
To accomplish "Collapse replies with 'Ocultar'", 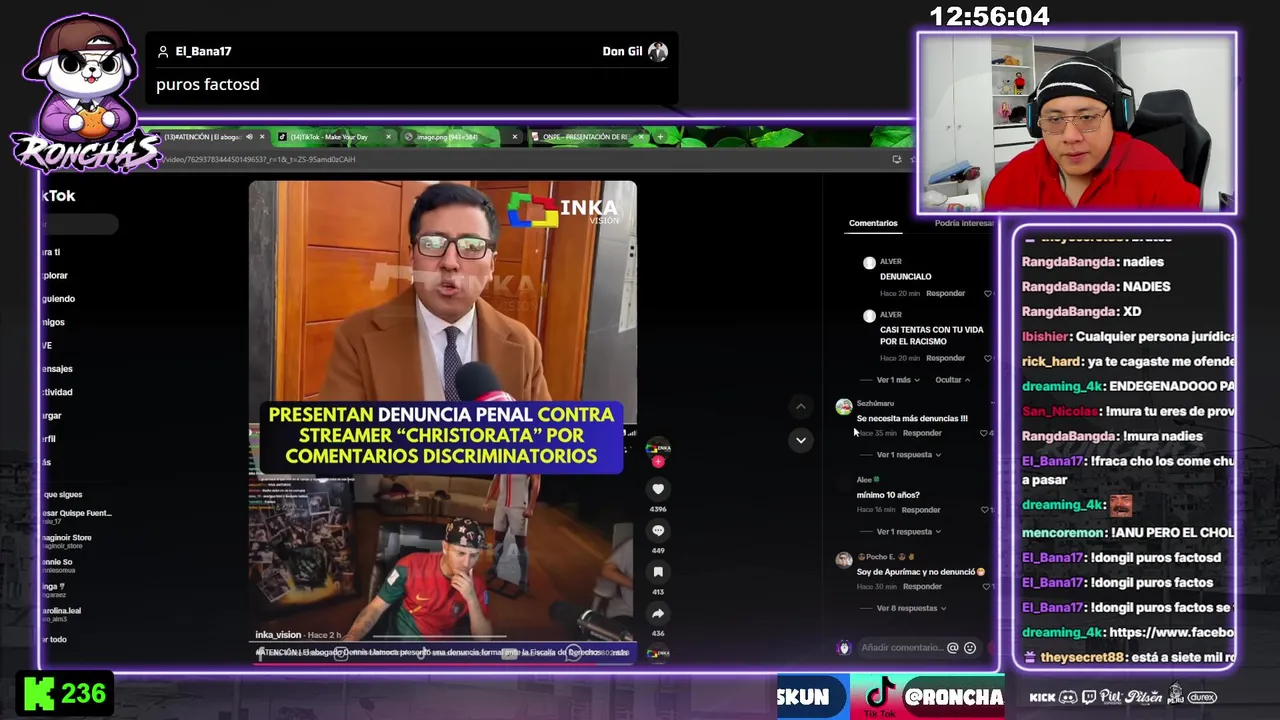I will pos(952,380).
